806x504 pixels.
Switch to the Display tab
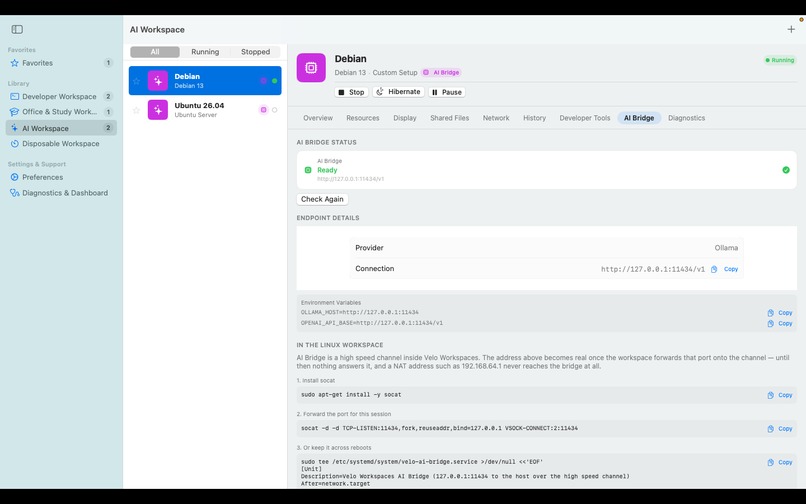405,118
